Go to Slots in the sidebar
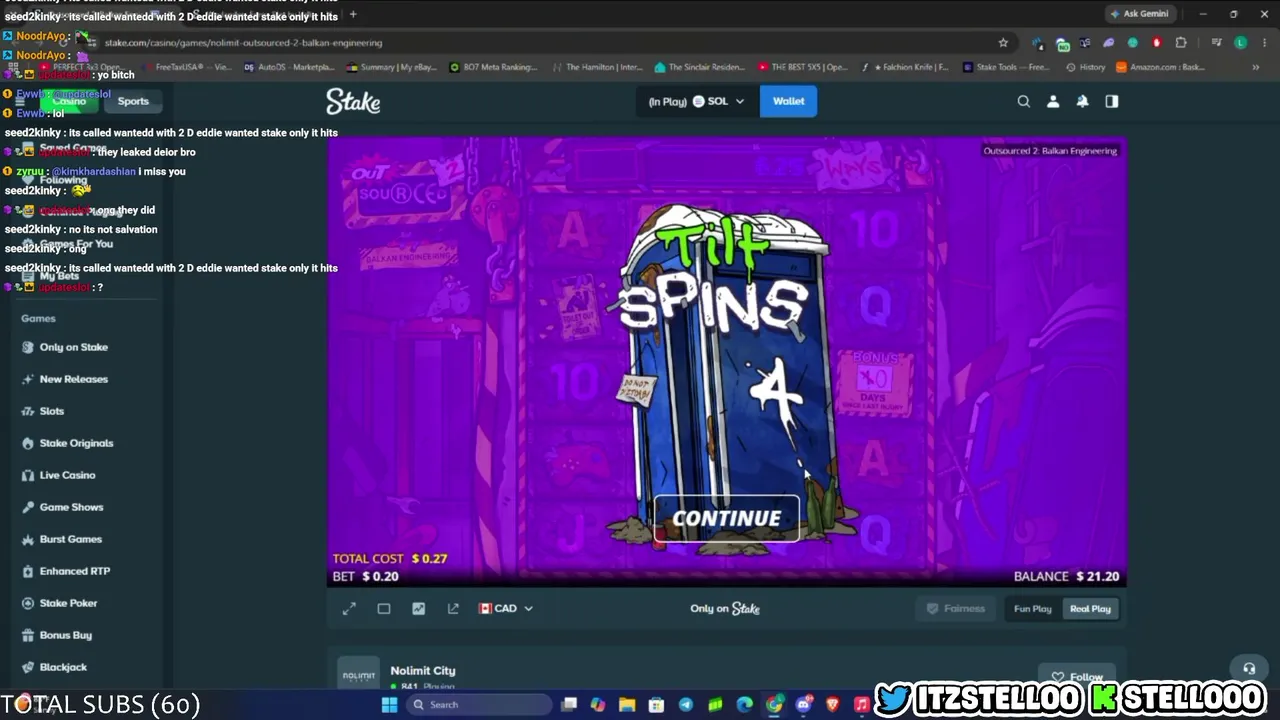1280x720 pixels. point(51,411)
